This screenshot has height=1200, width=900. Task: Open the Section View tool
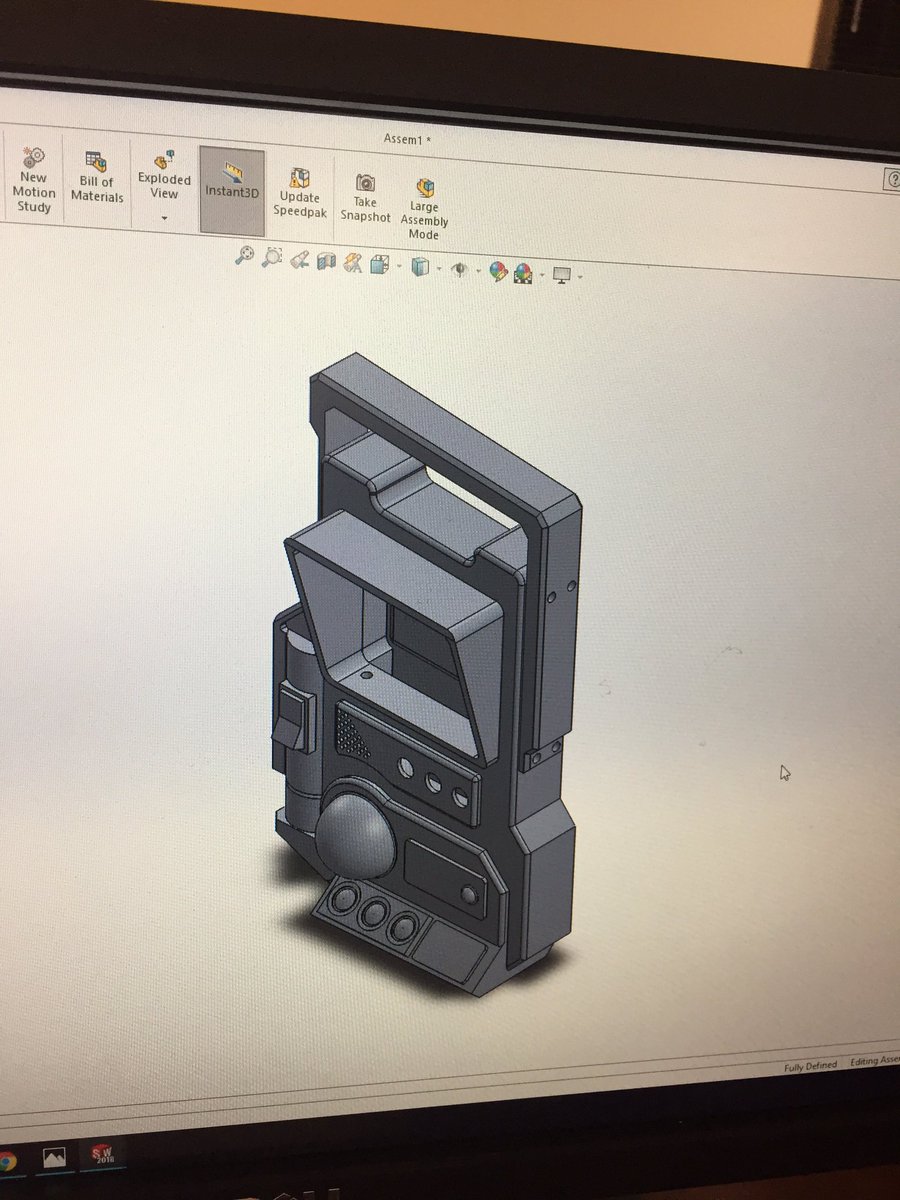tap(325, 262)
